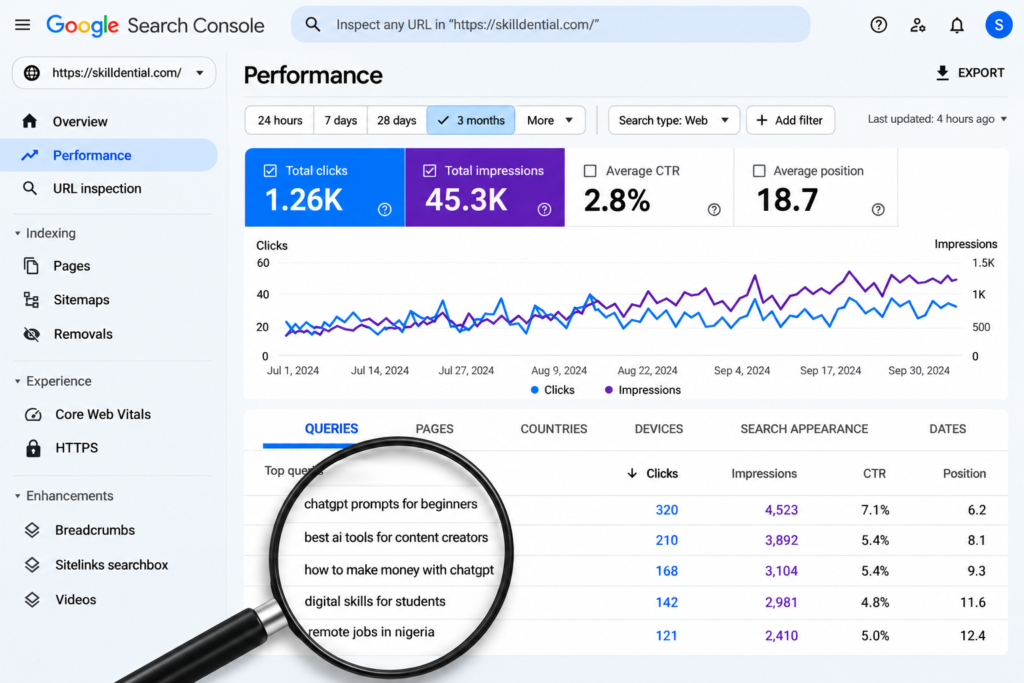Click the EXPORT button label
The height and width of the screenshot is (683, 1024).
[981, 72]
